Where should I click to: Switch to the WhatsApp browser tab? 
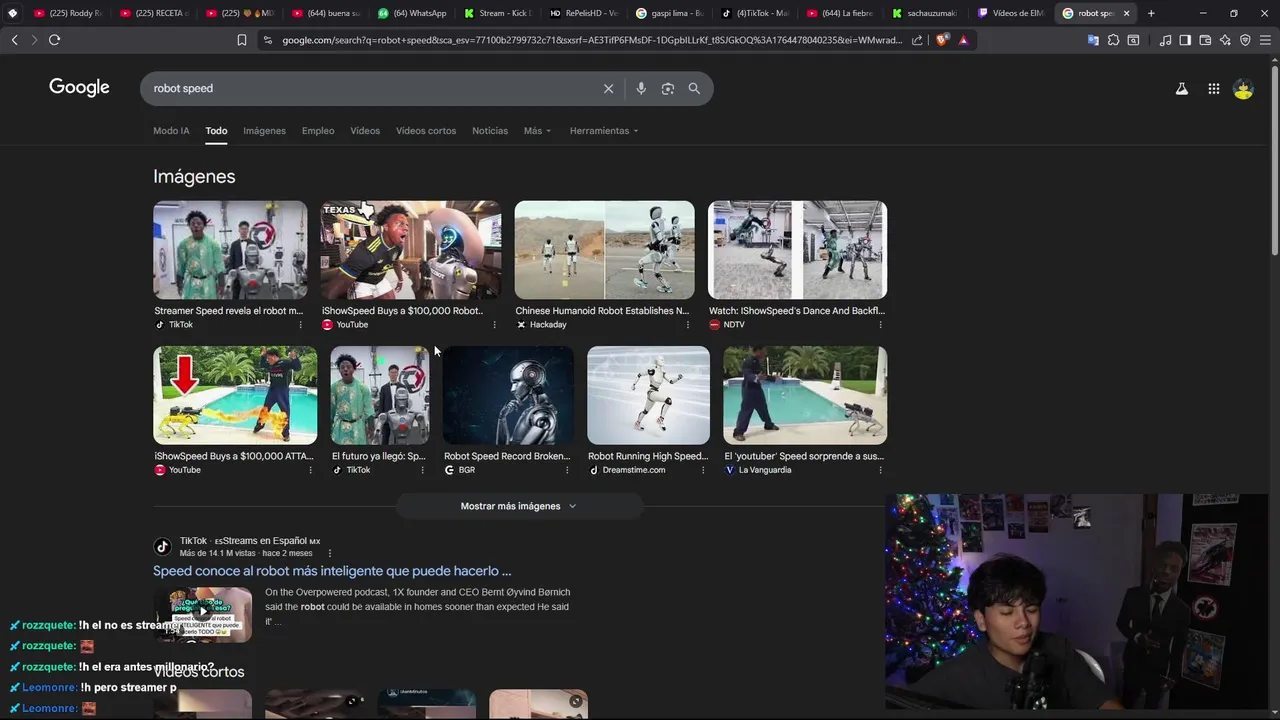413,13
